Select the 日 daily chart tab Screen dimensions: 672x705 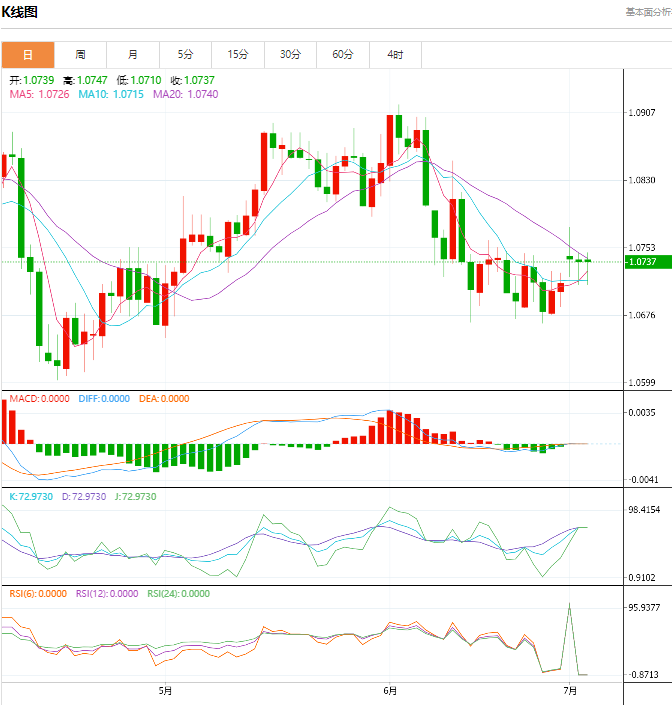pyautogui.click(x=27, y=54)
